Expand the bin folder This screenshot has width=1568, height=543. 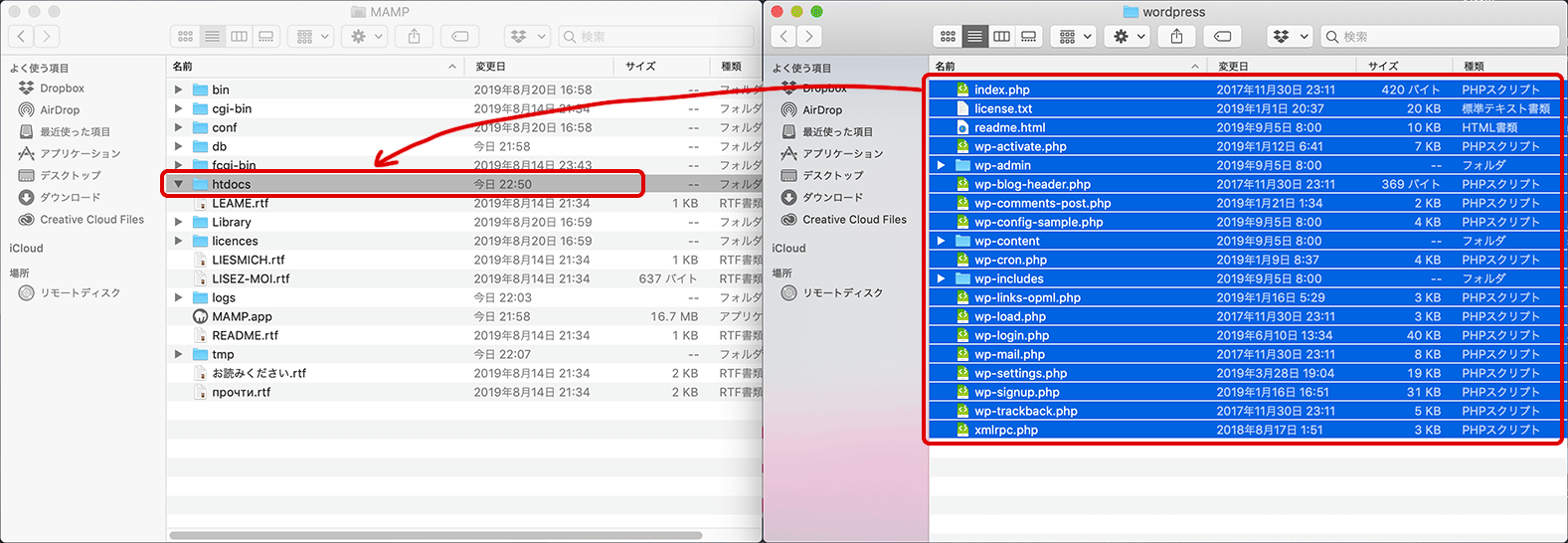[178, 90]
